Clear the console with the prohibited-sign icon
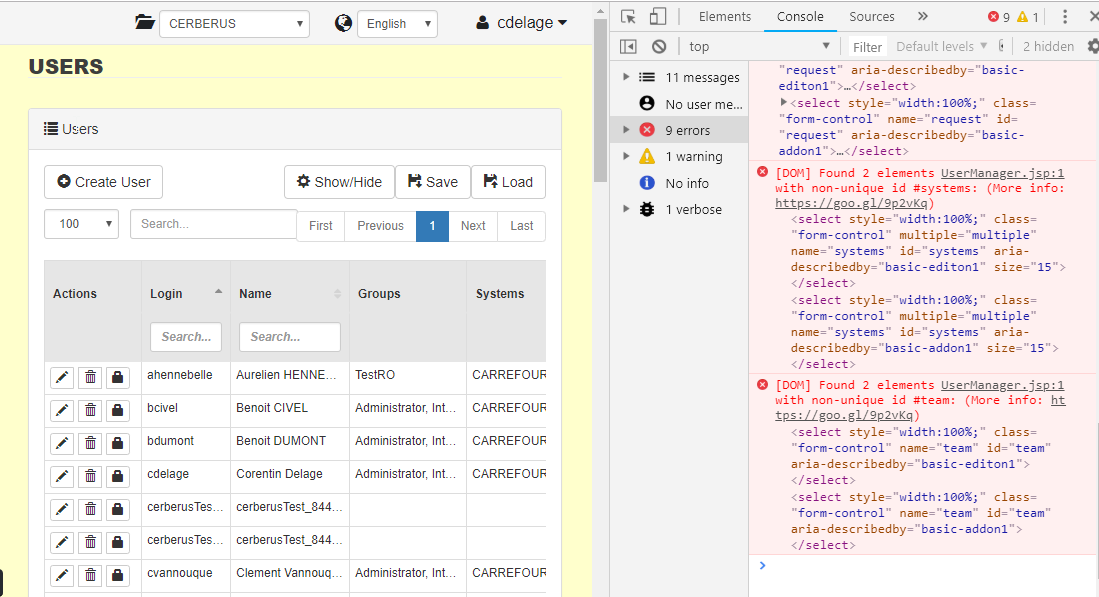The height and width of the screenshot is (597, 1099). point(658,46)
